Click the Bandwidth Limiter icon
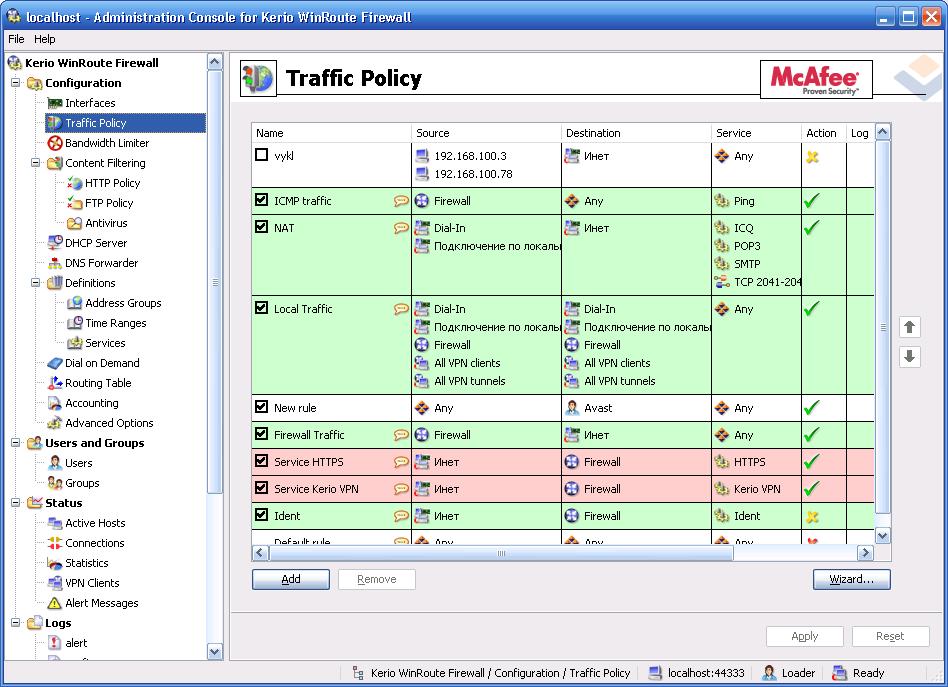The width and height of the screenshot is (948, 687). click(54, 143)
